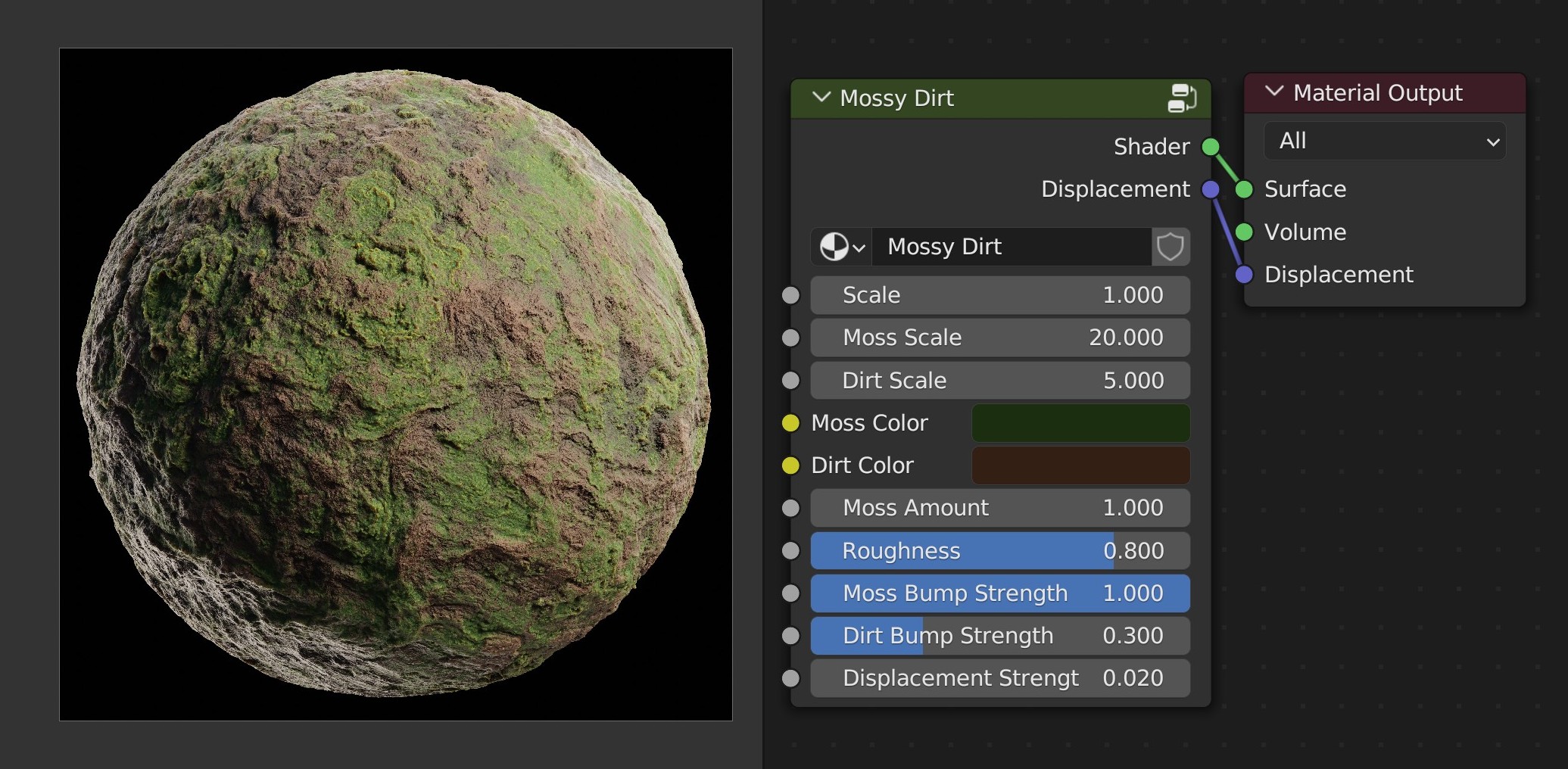1568x769 pixels.
Task: Set the Dirt Scale value
Action: (x=999, y=380)
